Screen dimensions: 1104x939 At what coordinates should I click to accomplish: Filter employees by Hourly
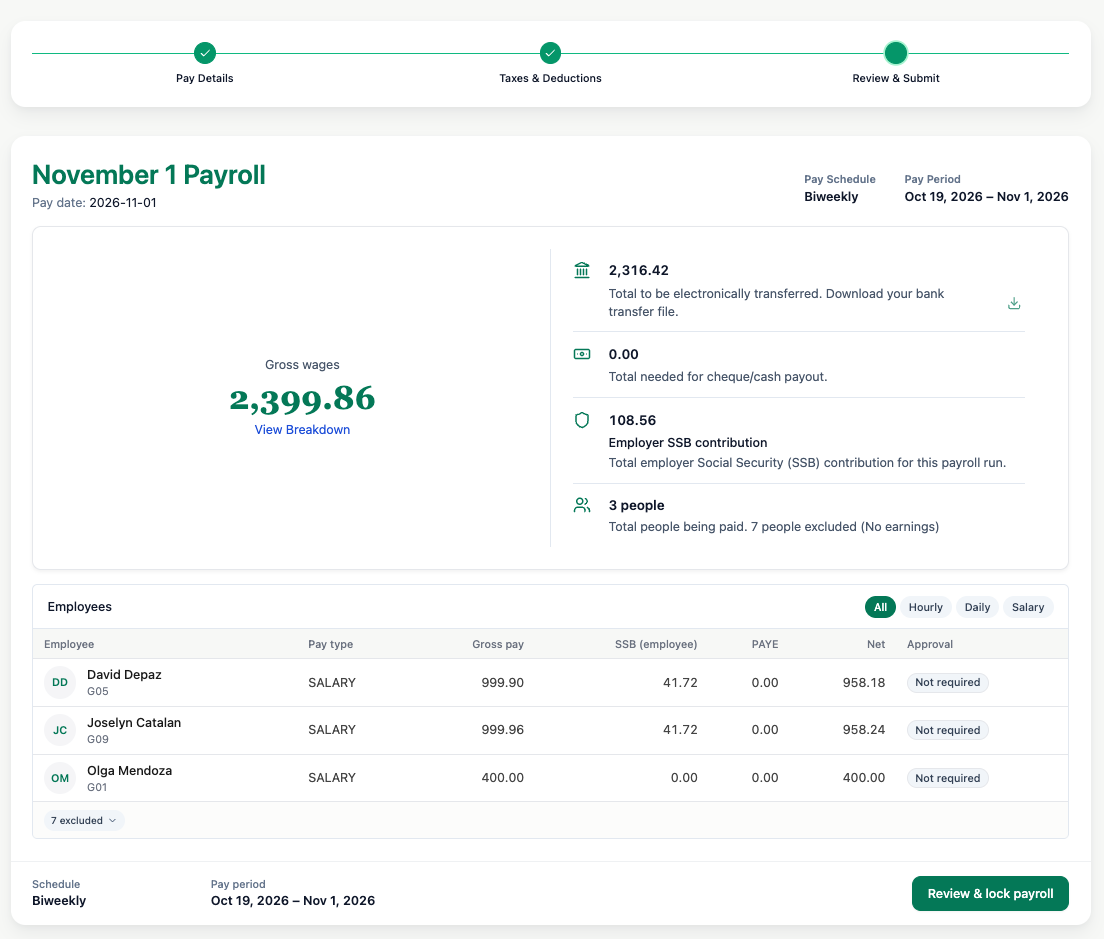coord(925,607)
